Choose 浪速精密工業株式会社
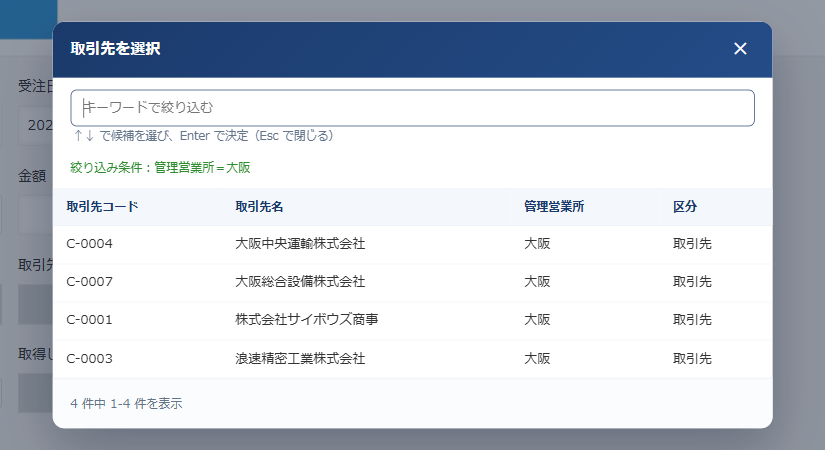Image resolution: width=825 pixels, height=450 pixels. click(x=300, y=358)
